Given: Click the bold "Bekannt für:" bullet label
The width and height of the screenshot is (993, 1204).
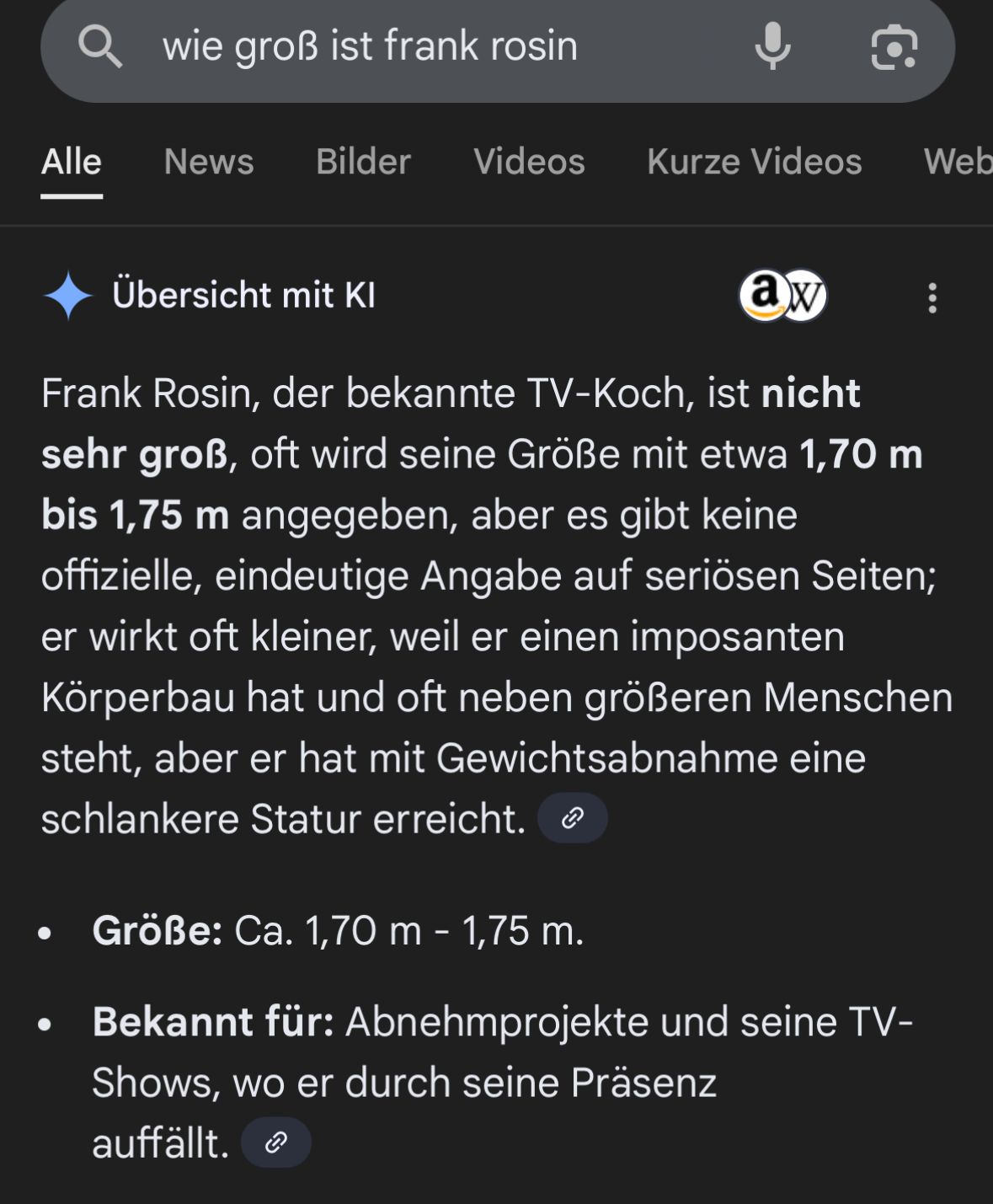Looking at the screenshot, I should point(213,1022).
